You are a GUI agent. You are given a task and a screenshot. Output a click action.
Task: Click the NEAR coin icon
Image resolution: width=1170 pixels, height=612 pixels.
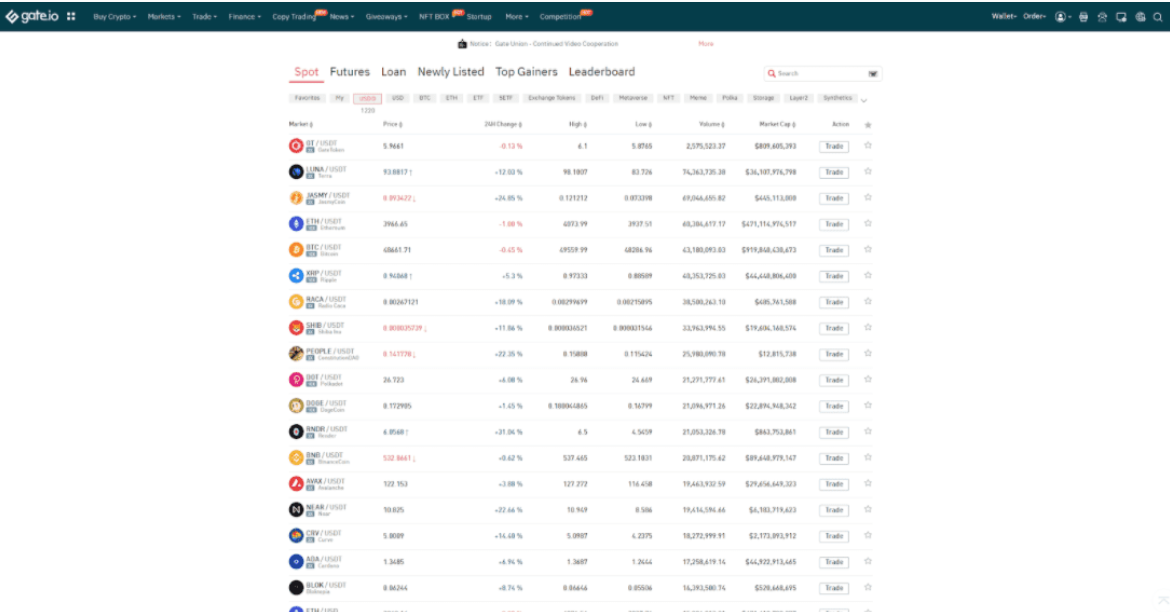296,510
